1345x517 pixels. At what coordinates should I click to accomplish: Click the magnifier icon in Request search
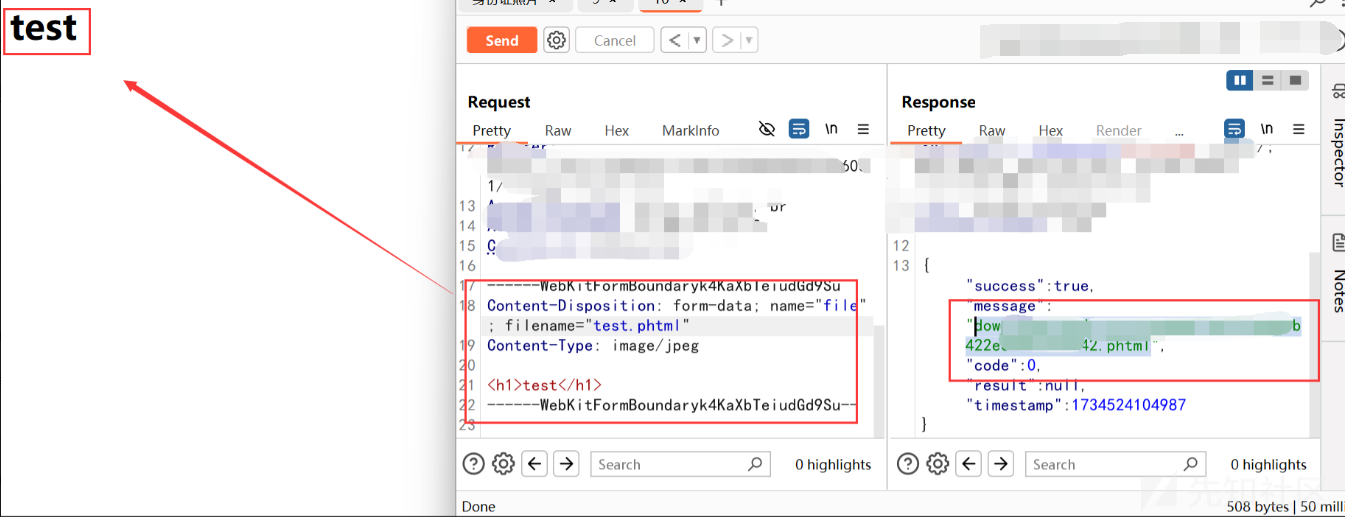click(755, 464)
